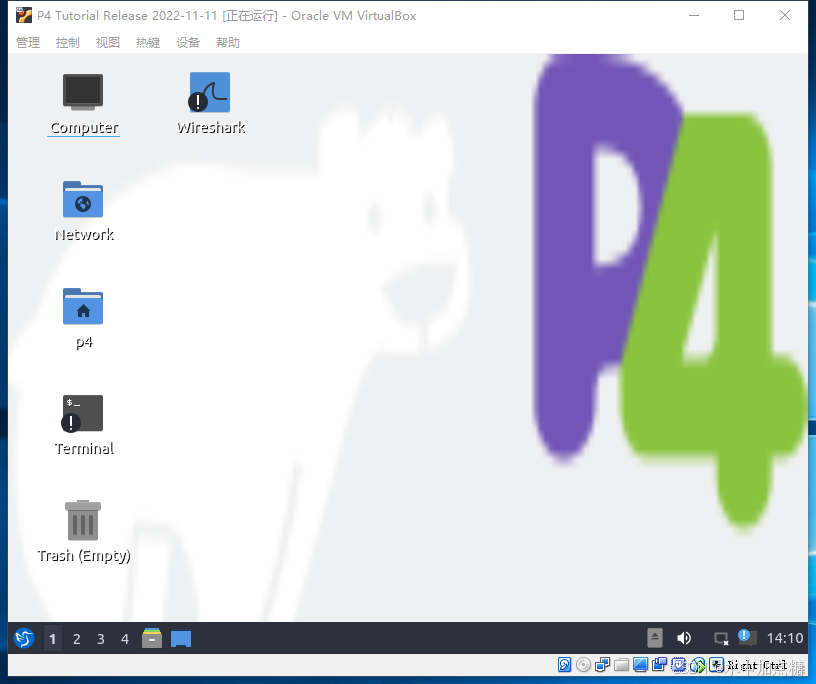Click the VirtualBox recording status icon

659,665
